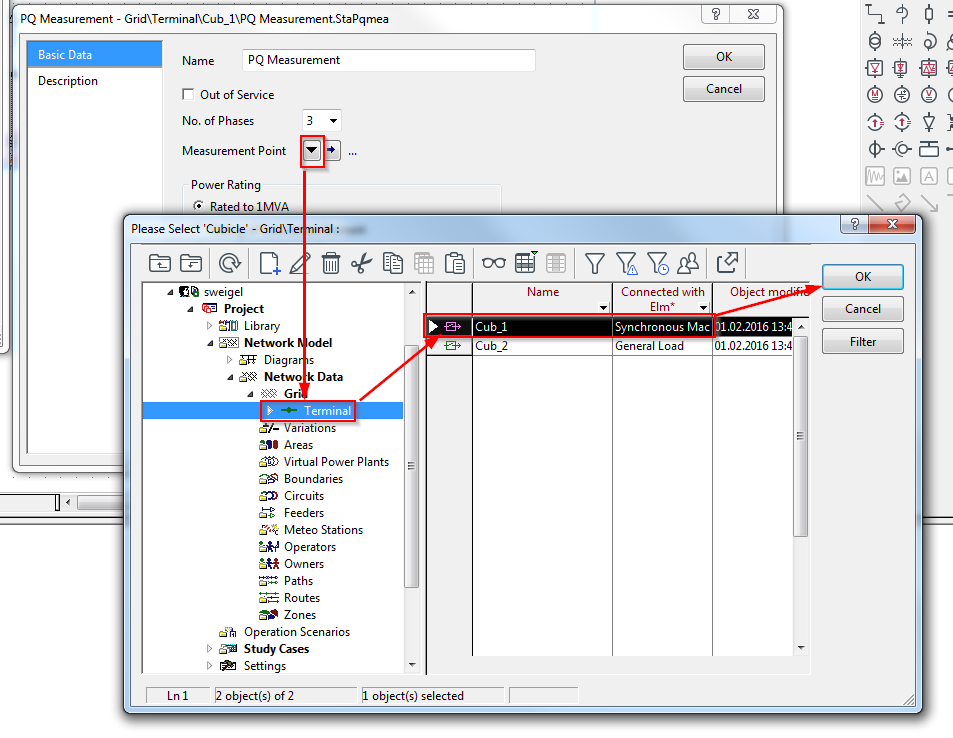This screenshot has height=738, width=953.
Task: Click the Refresh icon in dialog toolbar
Action: click(230, 263)
